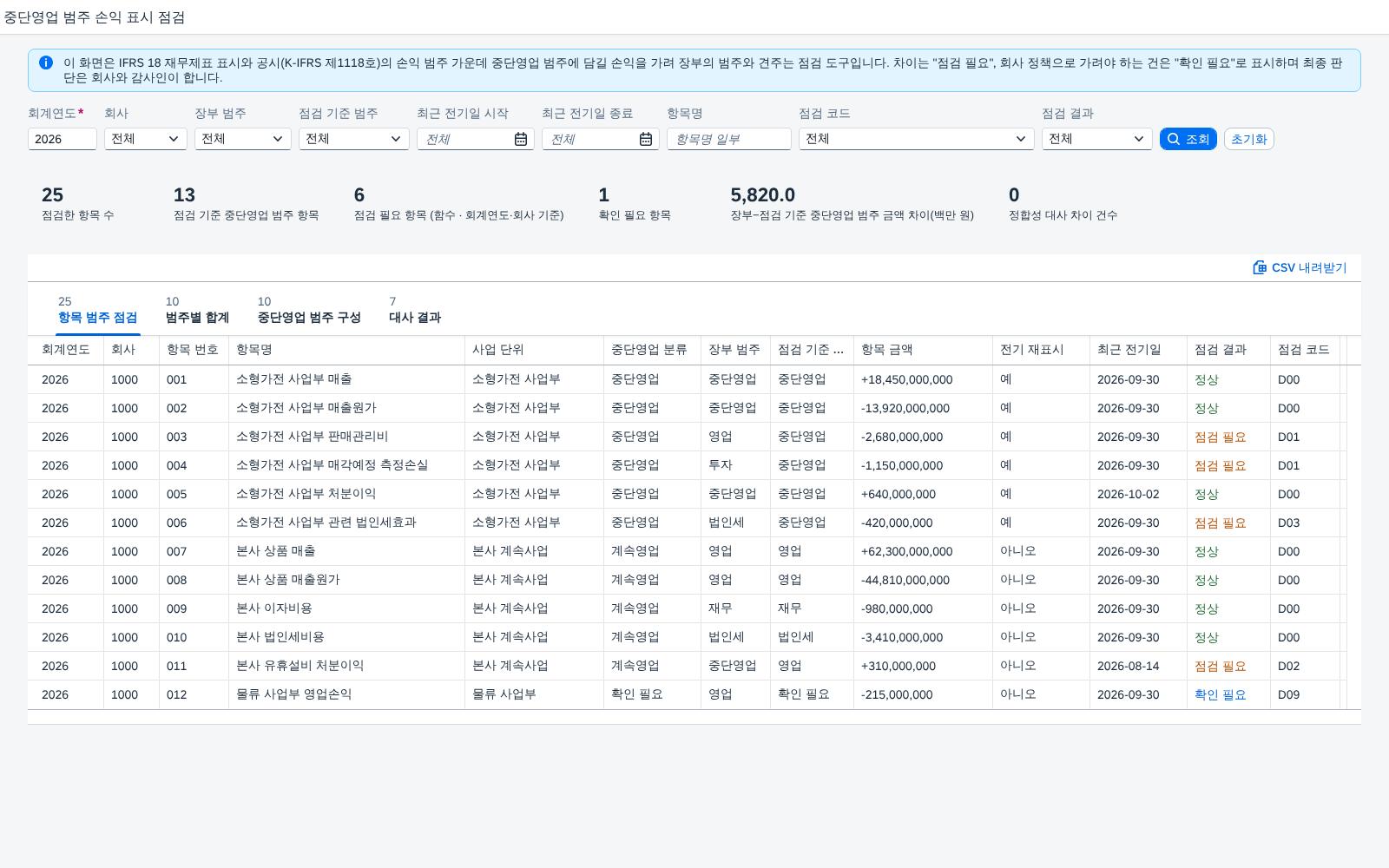Click the 초기화 reset button

pos(1248,139)
